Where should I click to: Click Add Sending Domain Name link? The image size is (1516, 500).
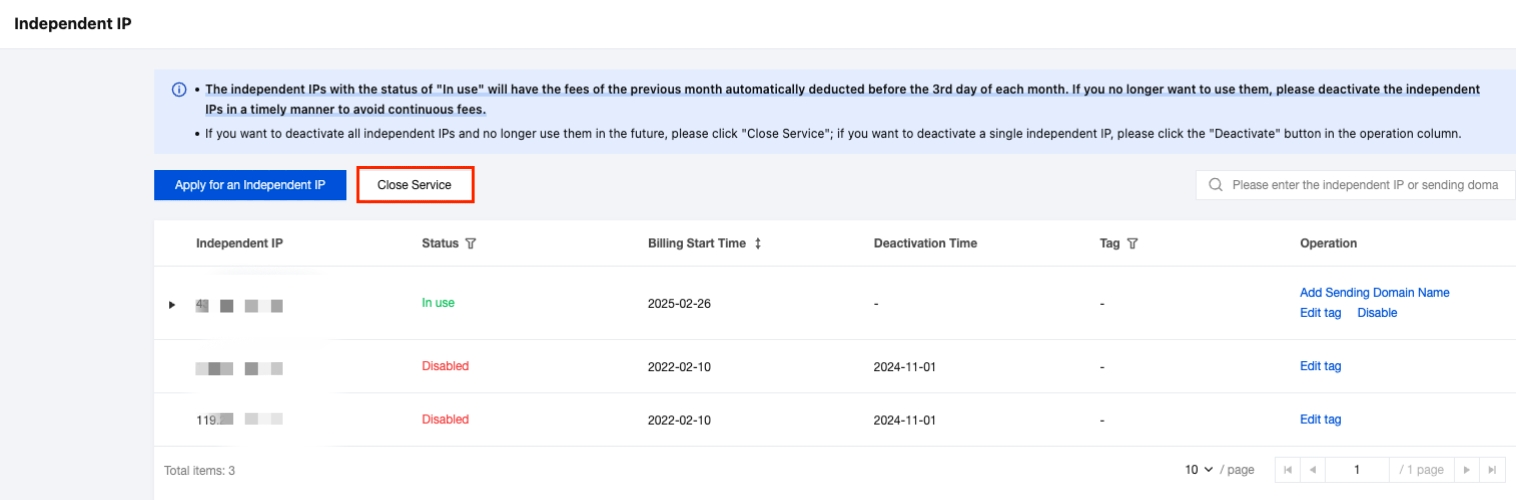click(1374, 293)
